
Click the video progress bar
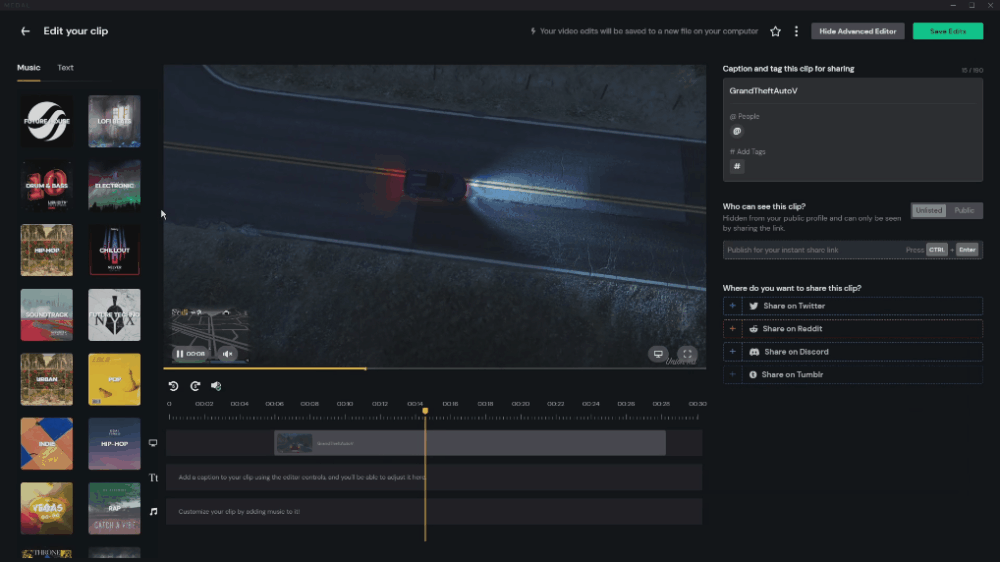coord(434,369)
